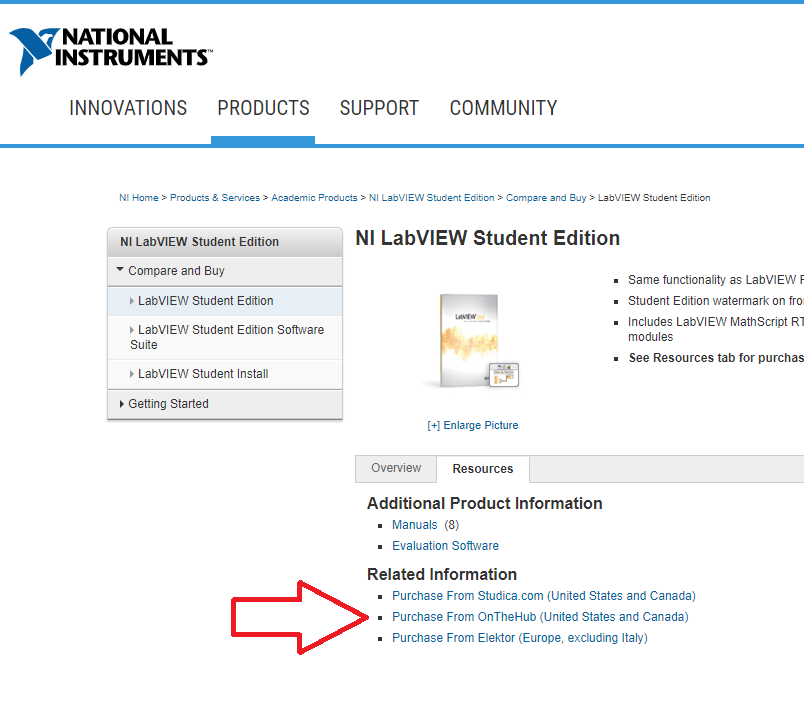The image size is (804, 703).
Task: Click the National Instruments logo
Action: (110, 52)
